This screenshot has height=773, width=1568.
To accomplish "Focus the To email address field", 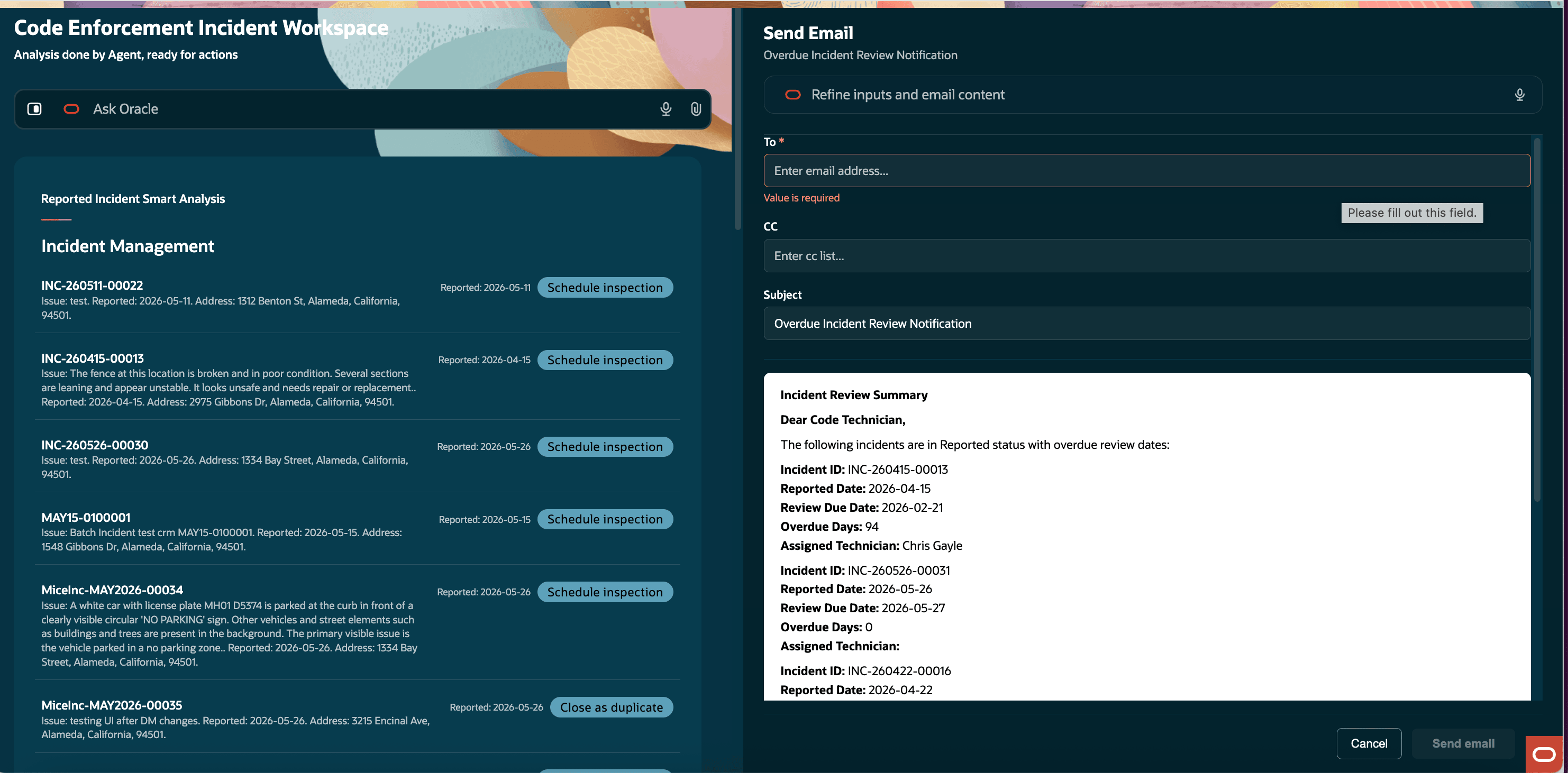I will [1147, 171].
